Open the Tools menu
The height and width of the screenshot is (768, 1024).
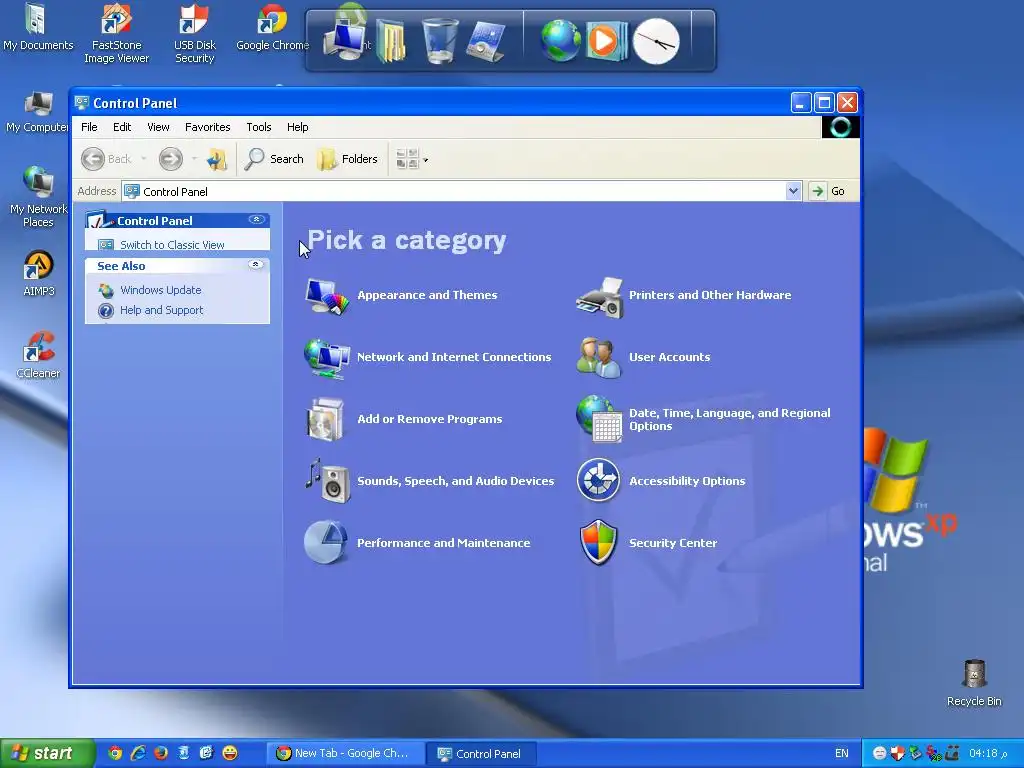click(259, 127)
